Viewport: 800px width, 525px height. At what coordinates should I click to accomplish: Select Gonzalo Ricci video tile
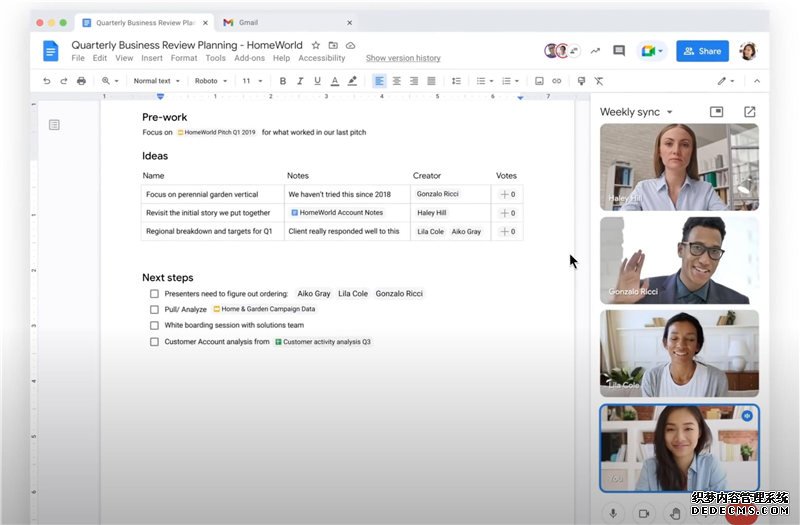point(679,260)
